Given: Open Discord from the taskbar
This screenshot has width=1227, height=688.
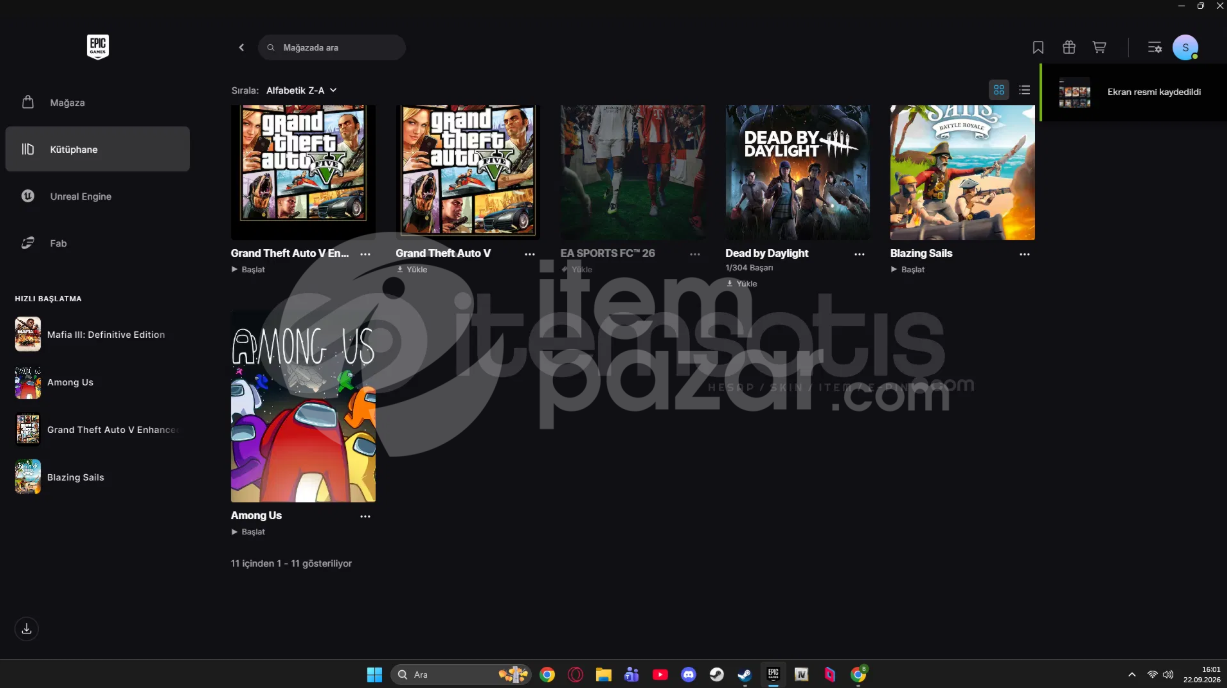Looking at the screenshot, I should [x=688, y=675].
